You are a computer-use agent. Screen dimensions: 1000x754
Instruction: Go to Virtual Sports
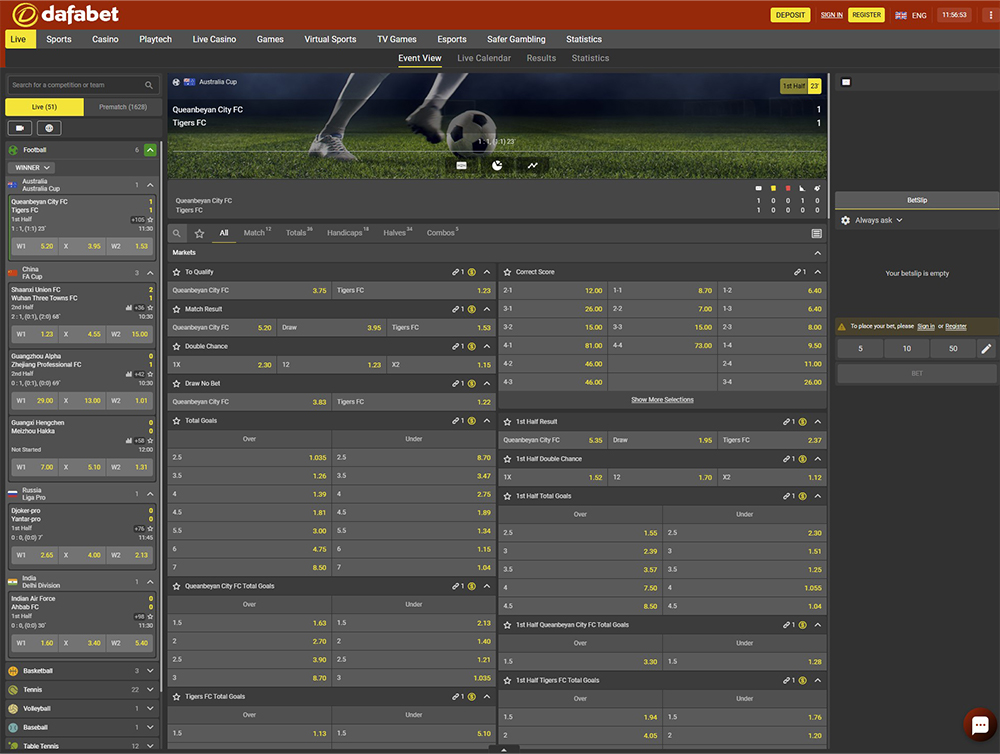(330, 39)
